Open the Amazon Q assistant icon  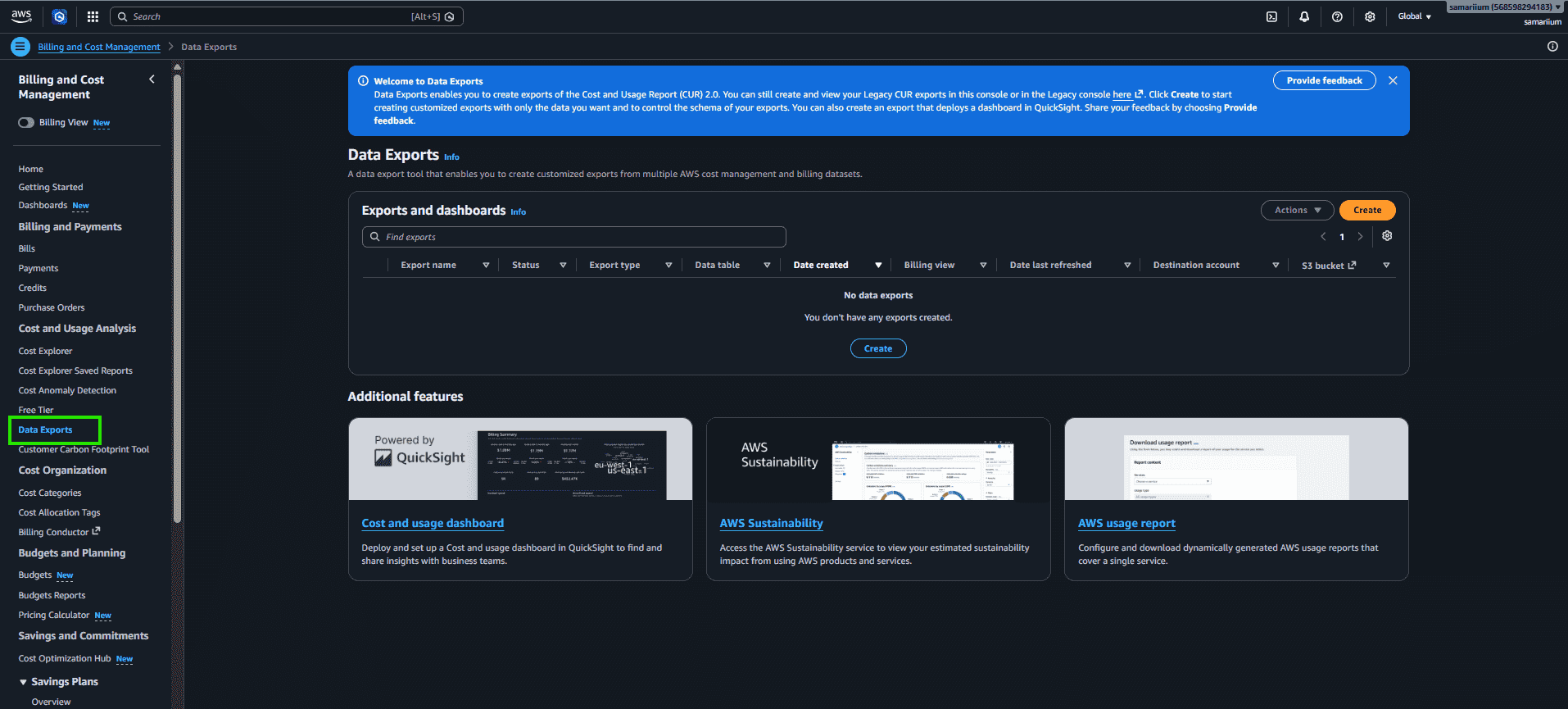tap(59, 16)
